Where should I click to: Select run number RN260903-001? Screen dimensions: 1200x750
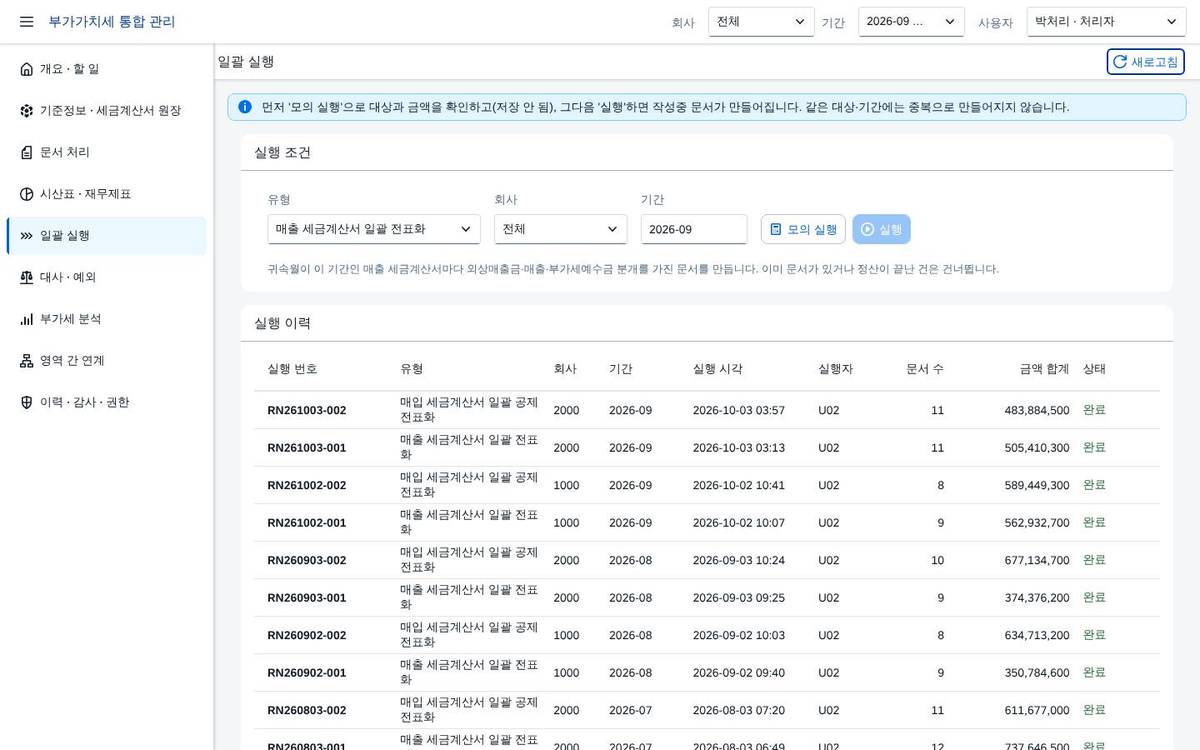click(x=307, y=598)
